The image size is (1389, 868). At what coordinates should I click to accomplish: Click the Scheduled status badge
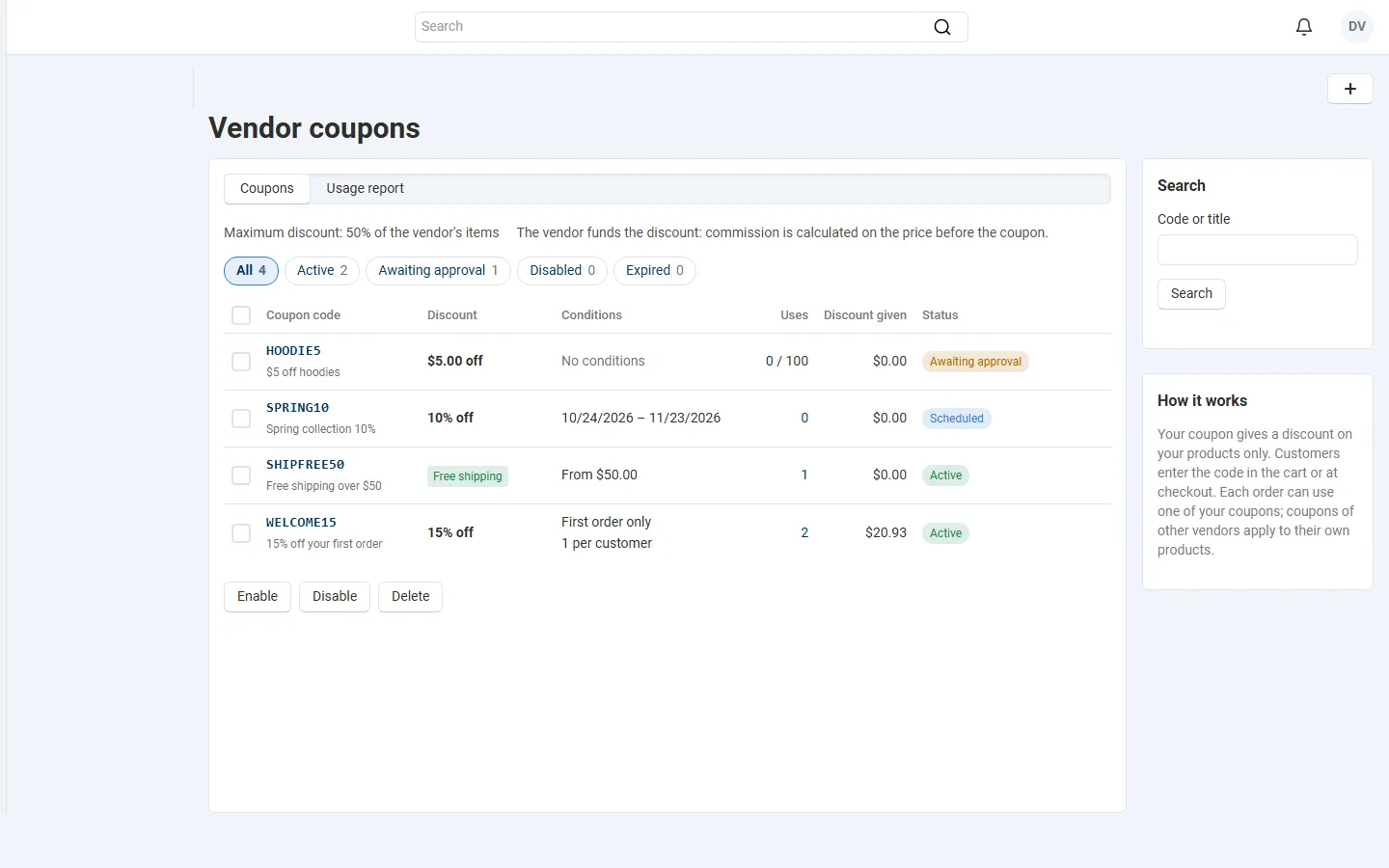point(957,419)
